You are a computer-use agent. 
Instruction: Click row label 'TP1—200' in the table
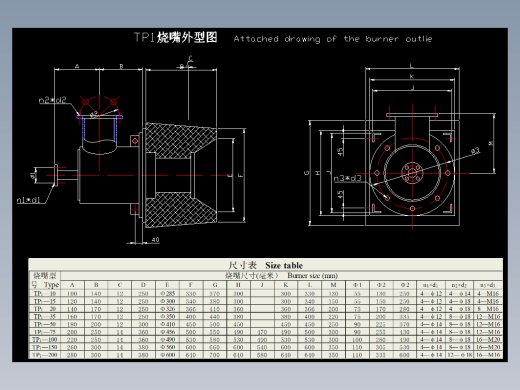45,355
